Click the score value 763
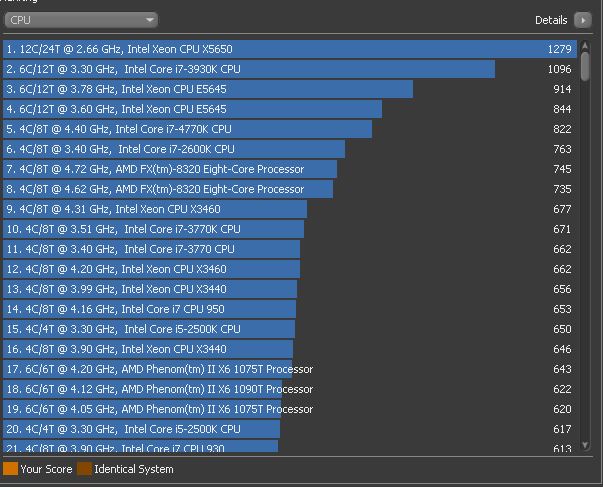This screenshot has width=603, height=487. (562, 149)
